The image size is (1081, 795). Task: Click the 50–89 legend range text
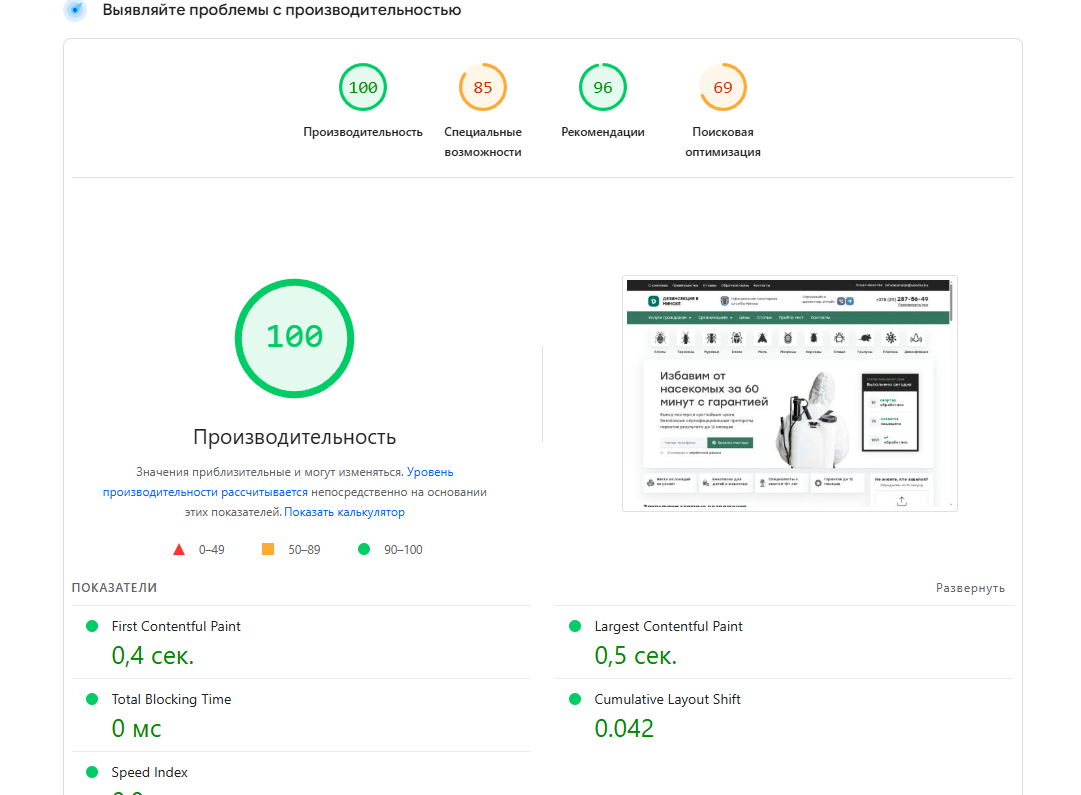tap(304, 550)
